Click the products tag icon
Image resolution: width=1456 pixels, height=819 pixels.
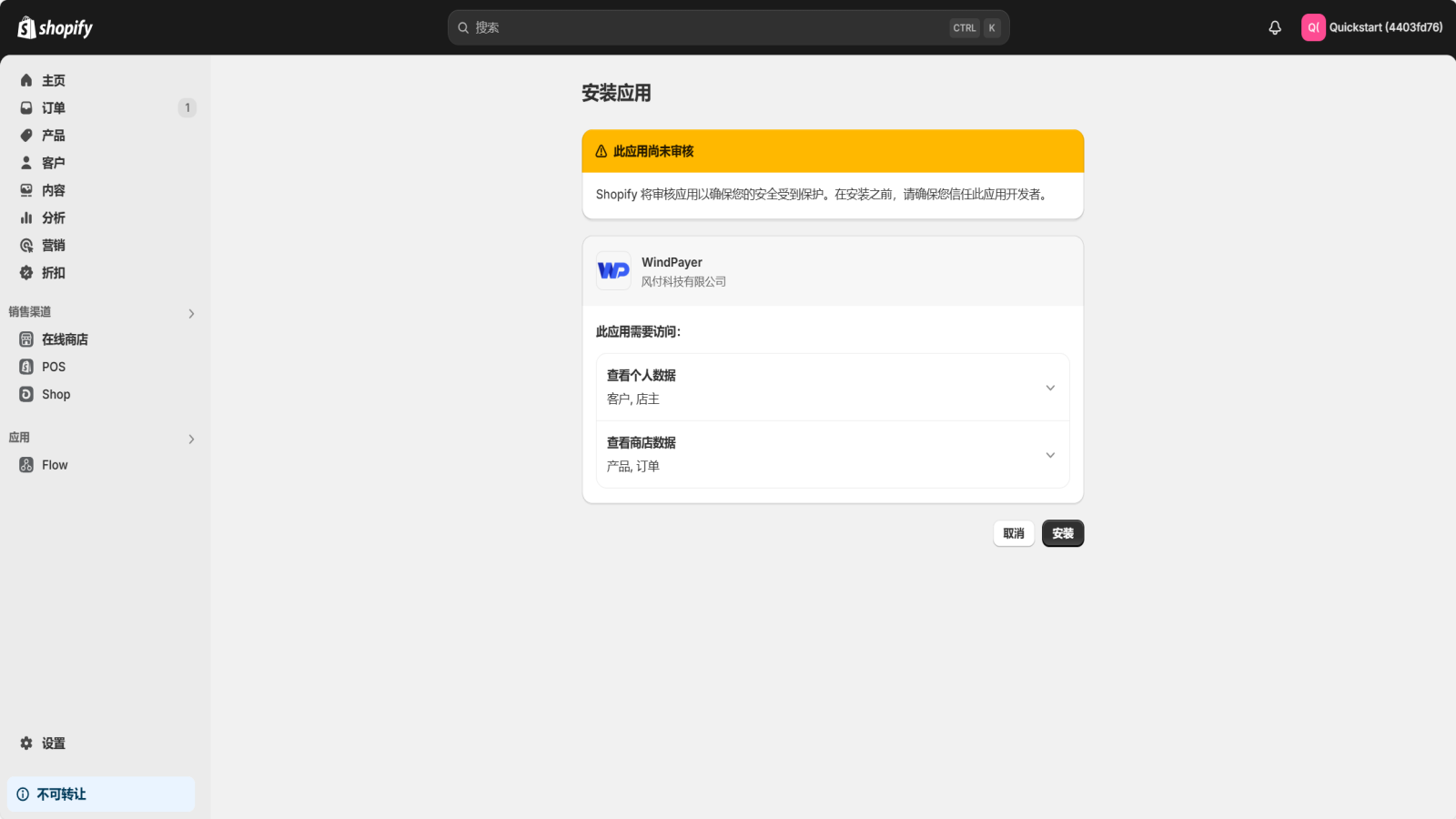(x=26, y=135)
